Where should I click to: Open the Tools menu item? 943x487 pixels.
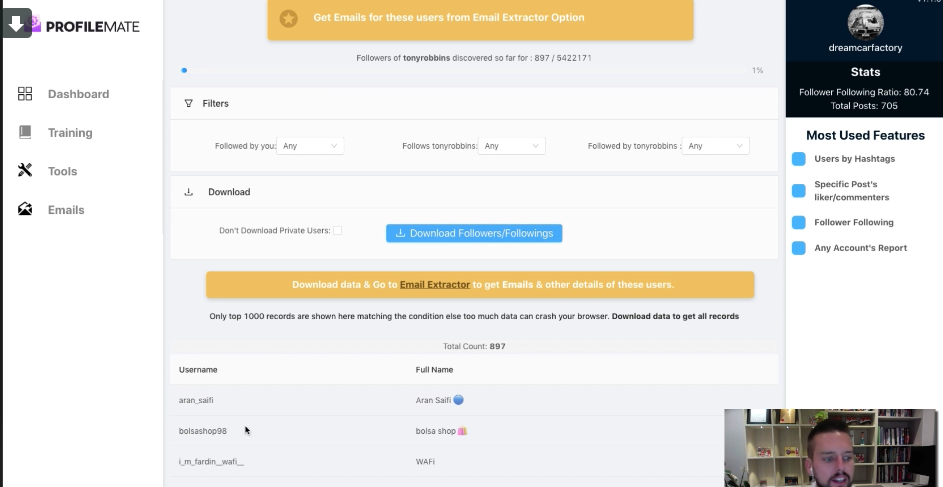point(63,171)
